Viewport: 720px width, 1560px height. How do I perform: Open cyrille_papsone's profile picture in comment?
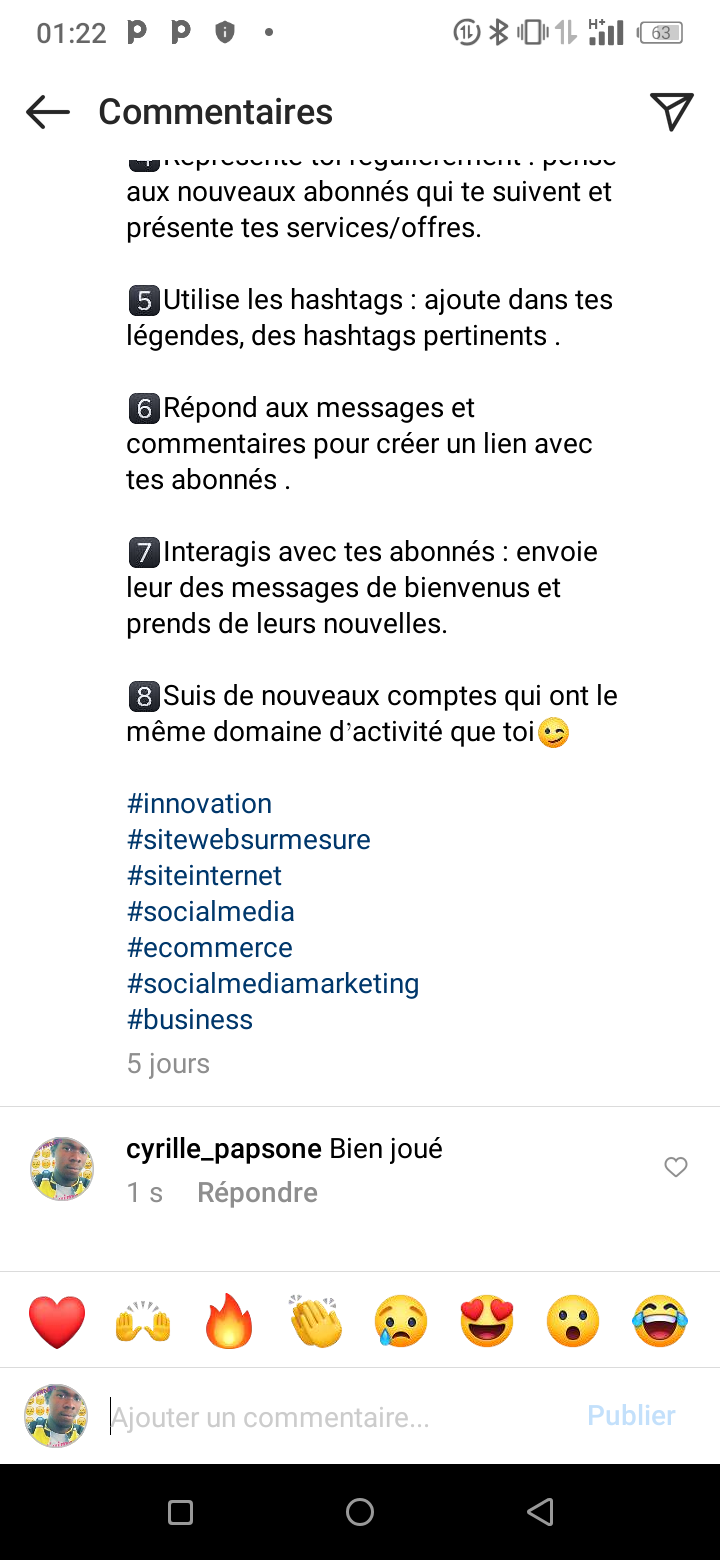click(x=63, y=1168)
